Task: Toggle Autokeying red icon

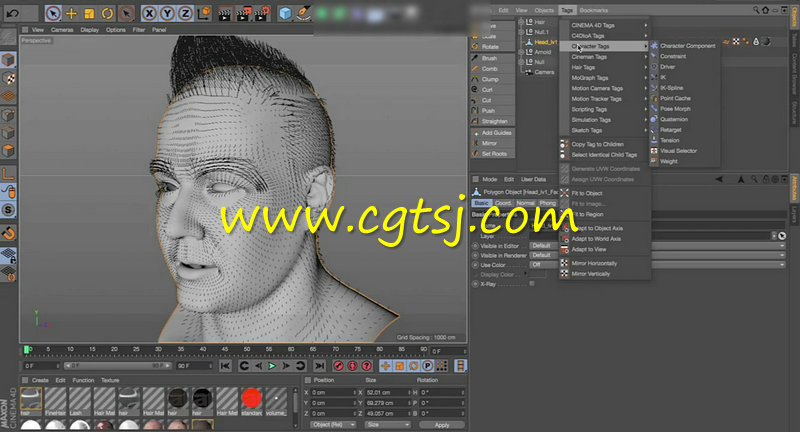Action: click(x=352, y=366)
